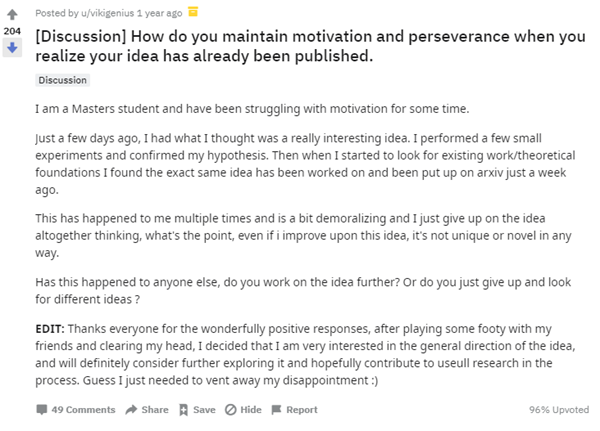Click the gold award icon beside the timestamp
This screenshot has width=600, height=431.
coord(193,12)
